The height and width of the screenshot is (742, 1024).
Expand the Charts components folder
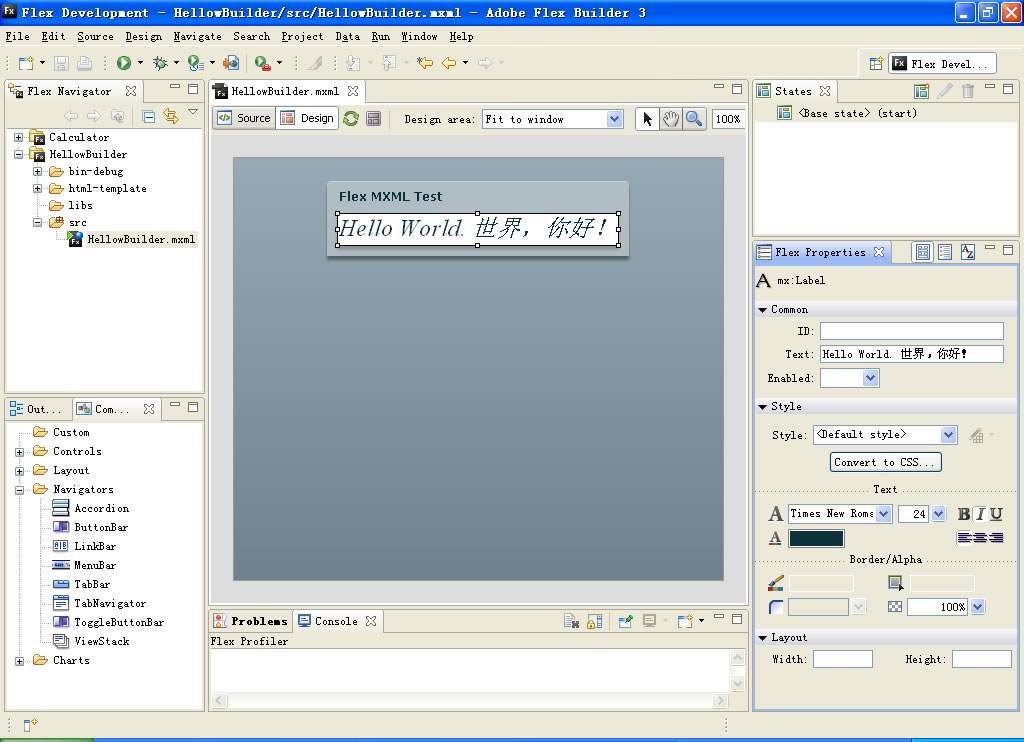(x=20, y=661)
